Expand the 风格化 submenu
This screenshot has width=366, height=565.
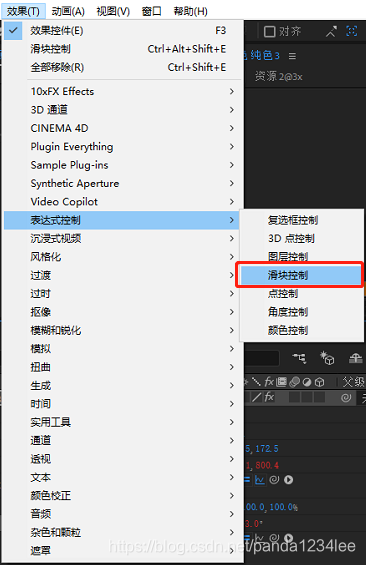tap(122, 257)
